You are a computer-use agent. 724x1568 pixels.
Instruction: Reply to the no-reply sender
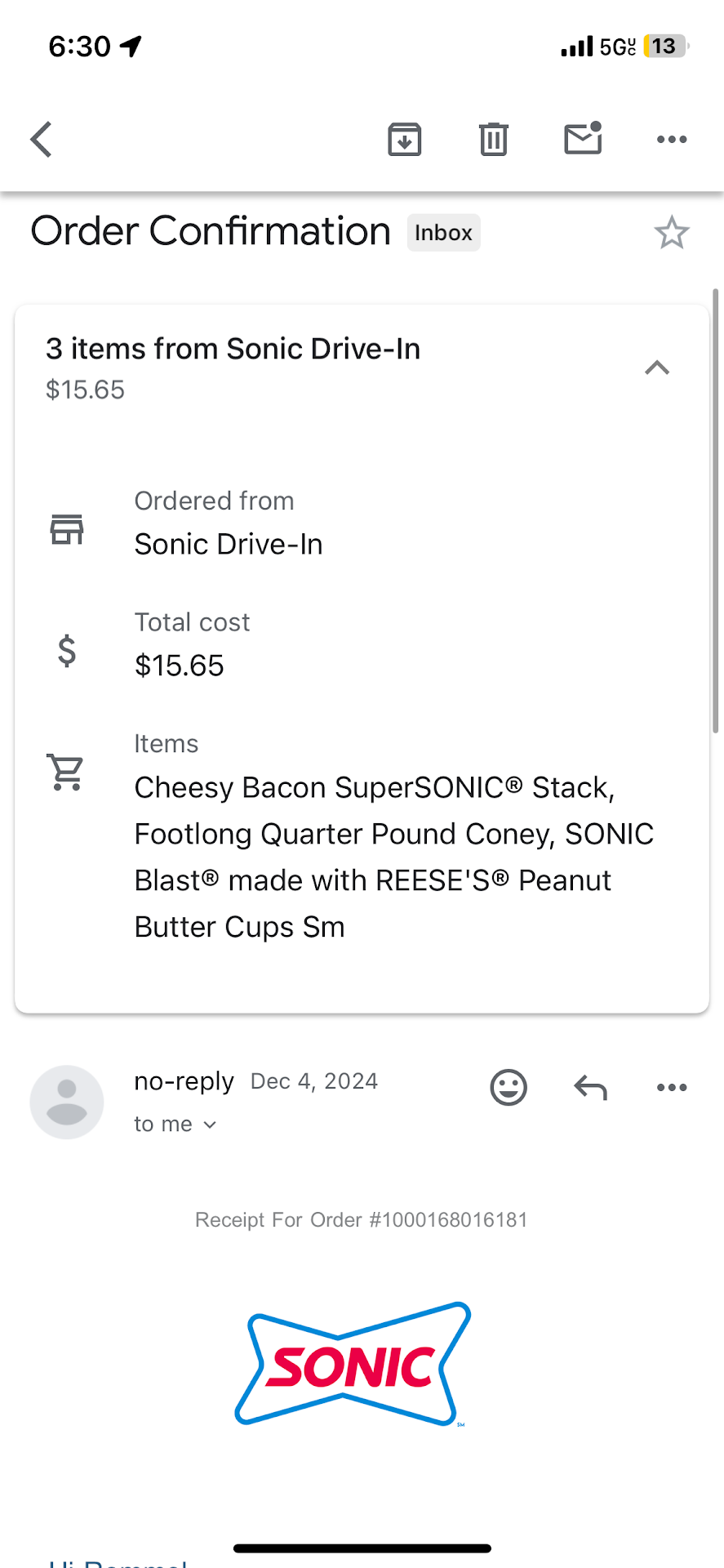click(590, 1088)
